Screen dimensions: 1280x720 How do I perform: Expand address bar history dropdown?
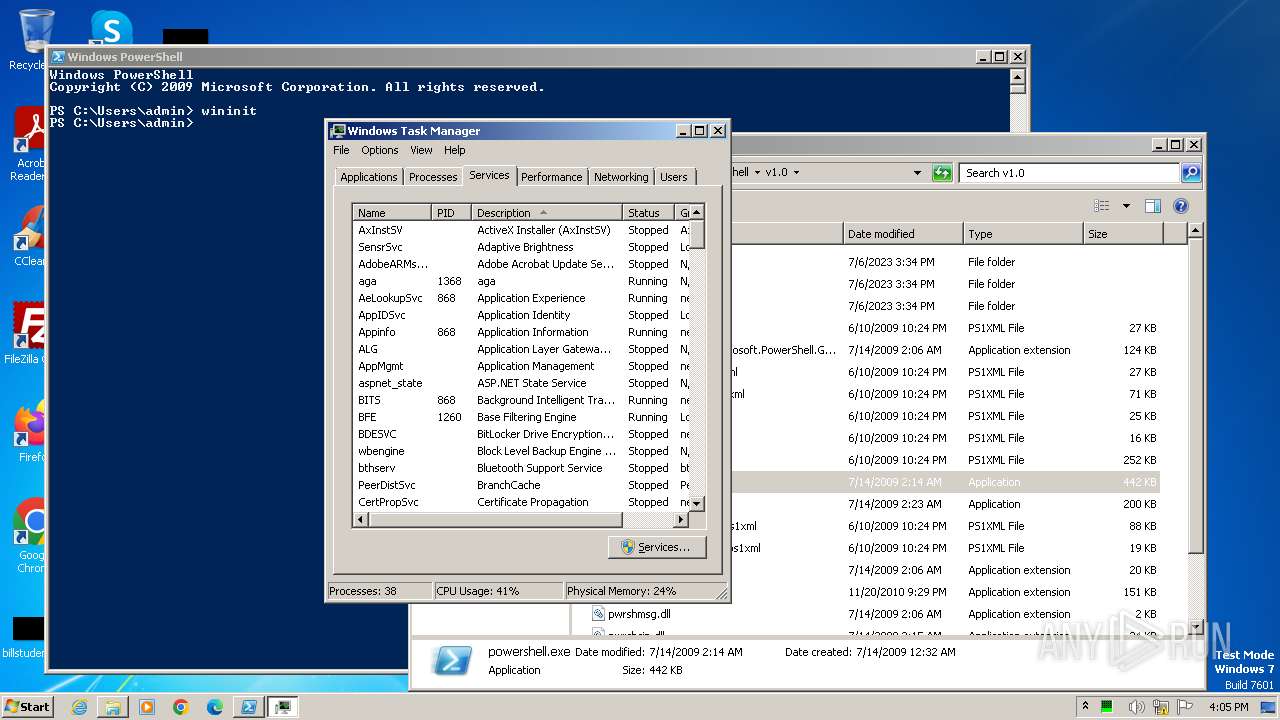coord(917,173)
